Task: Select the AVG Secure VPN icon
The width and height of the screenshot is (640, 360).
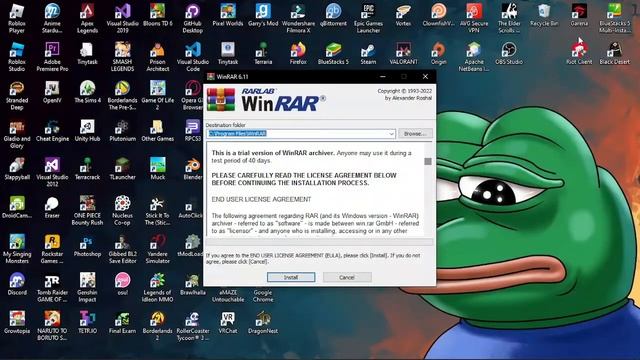Action: [x=474, y=18]
